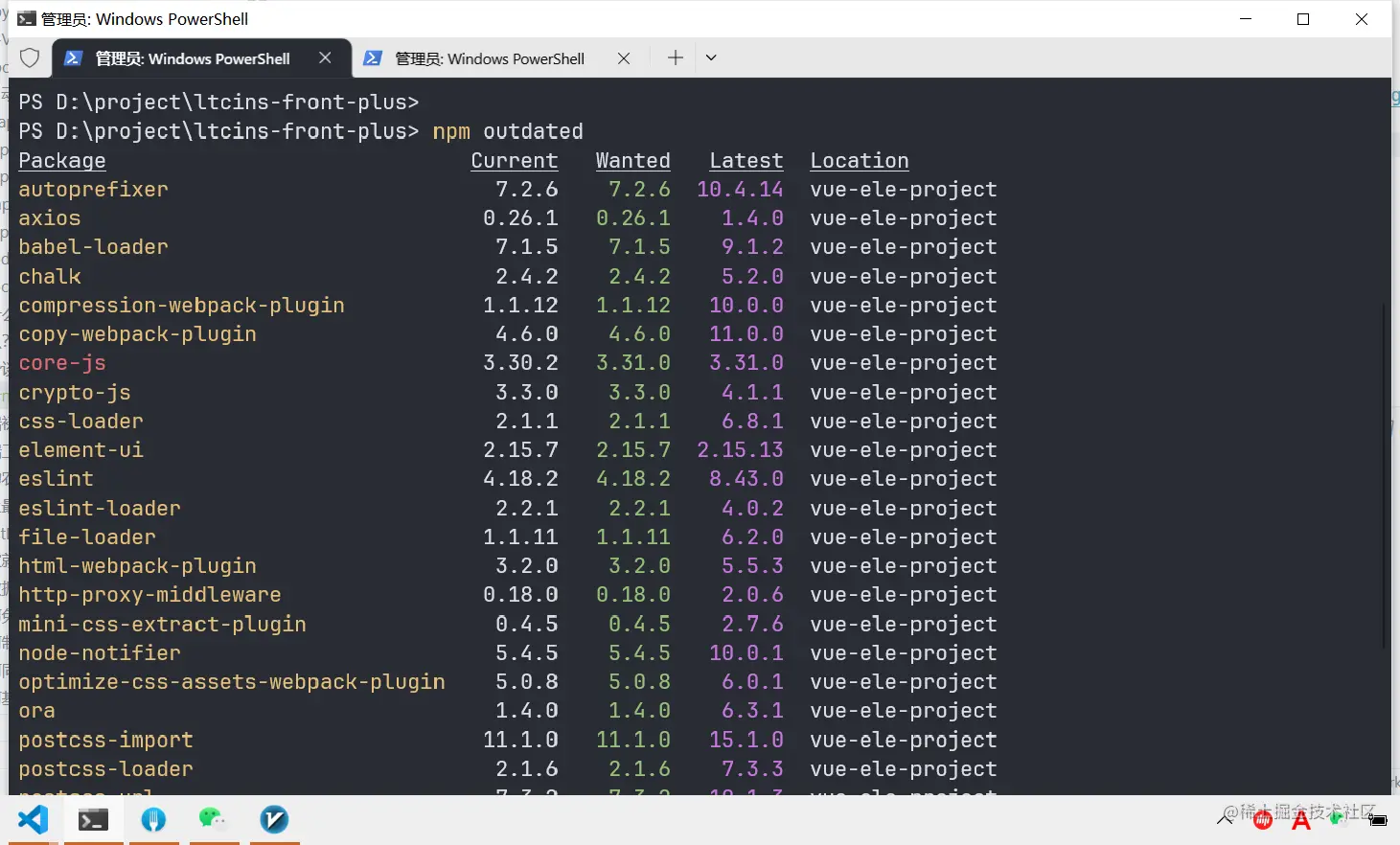Click the "node-notifier" package name
Viewport: 1400px width, 845px height.
click(x=100, y=653)
